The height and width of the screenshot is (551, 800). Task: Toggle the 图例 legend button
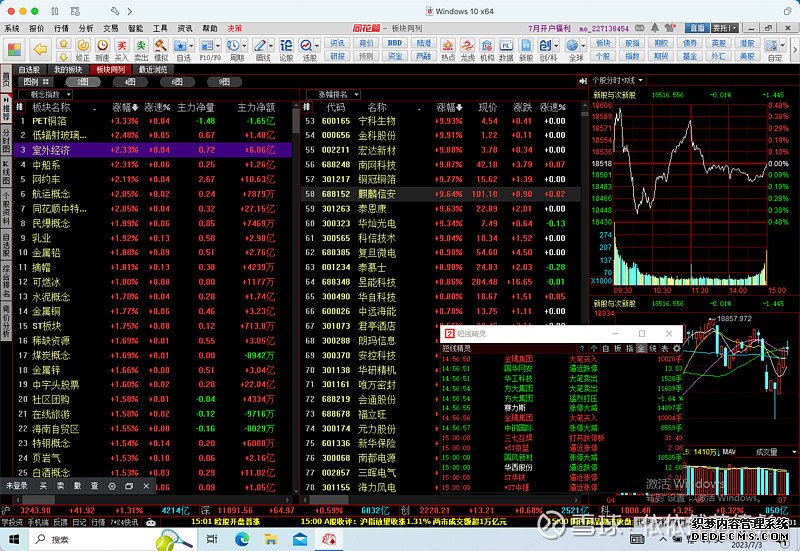[35, 82]
